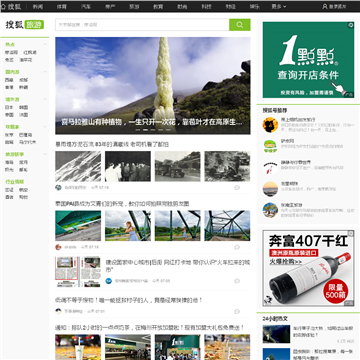Click corner icon on the 1點點 ad
This screenshot has height=360, width=360.
[351, 25]
